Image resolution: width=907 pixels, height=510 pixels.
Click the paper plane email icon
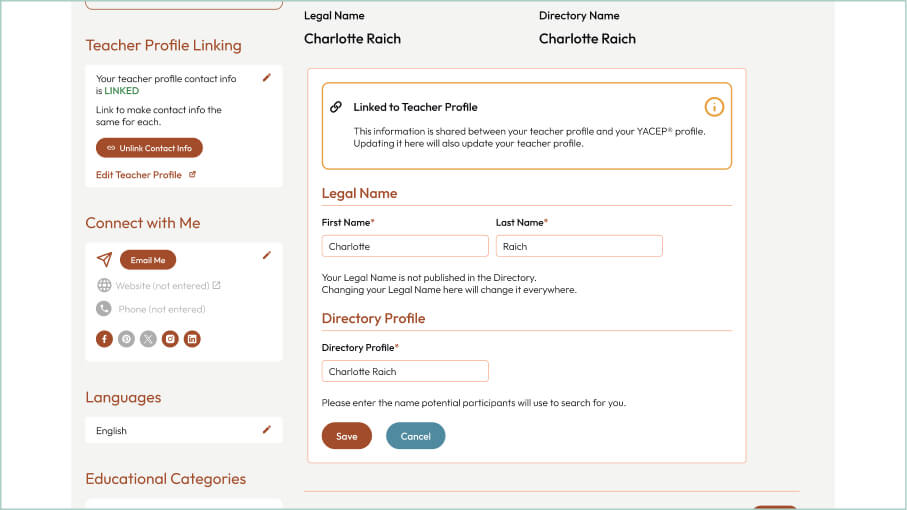104,260
